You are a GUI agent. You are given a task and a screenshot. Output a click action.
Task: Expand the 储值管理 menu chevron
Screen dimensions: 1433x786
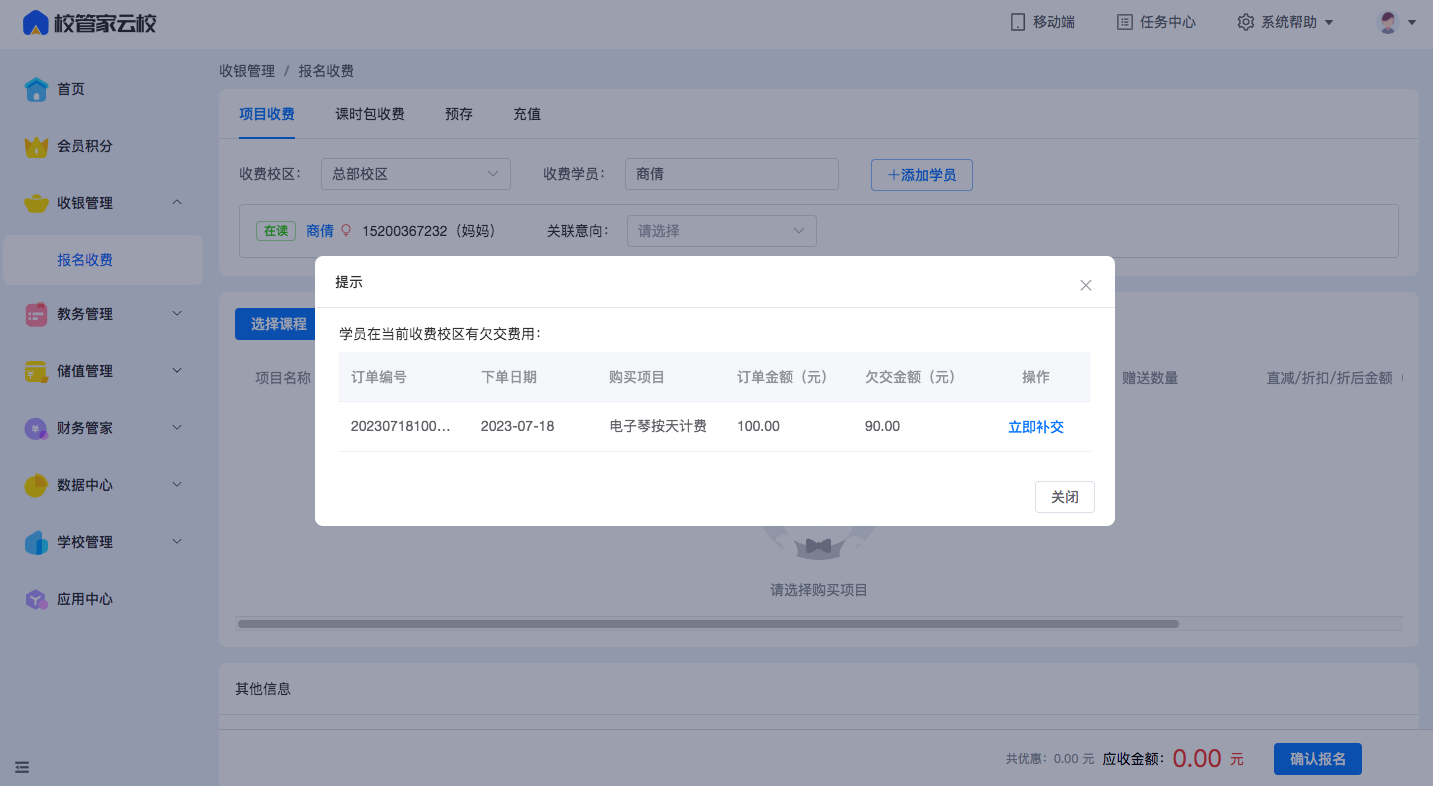click(177, 371)
